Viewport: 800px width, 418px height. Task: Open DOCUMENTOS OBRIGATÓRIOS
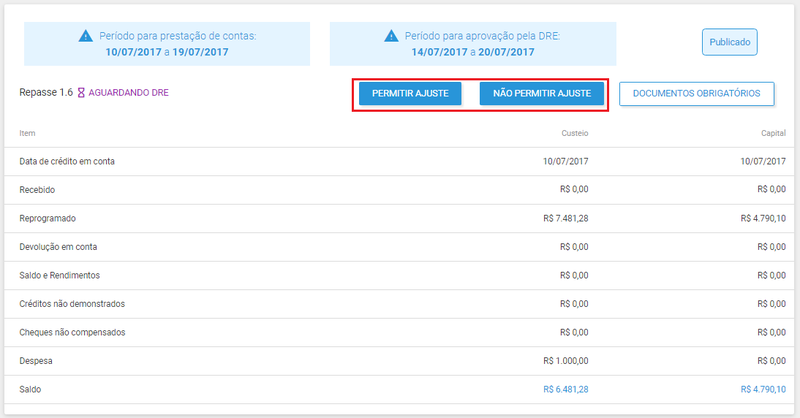click(696, 93)
